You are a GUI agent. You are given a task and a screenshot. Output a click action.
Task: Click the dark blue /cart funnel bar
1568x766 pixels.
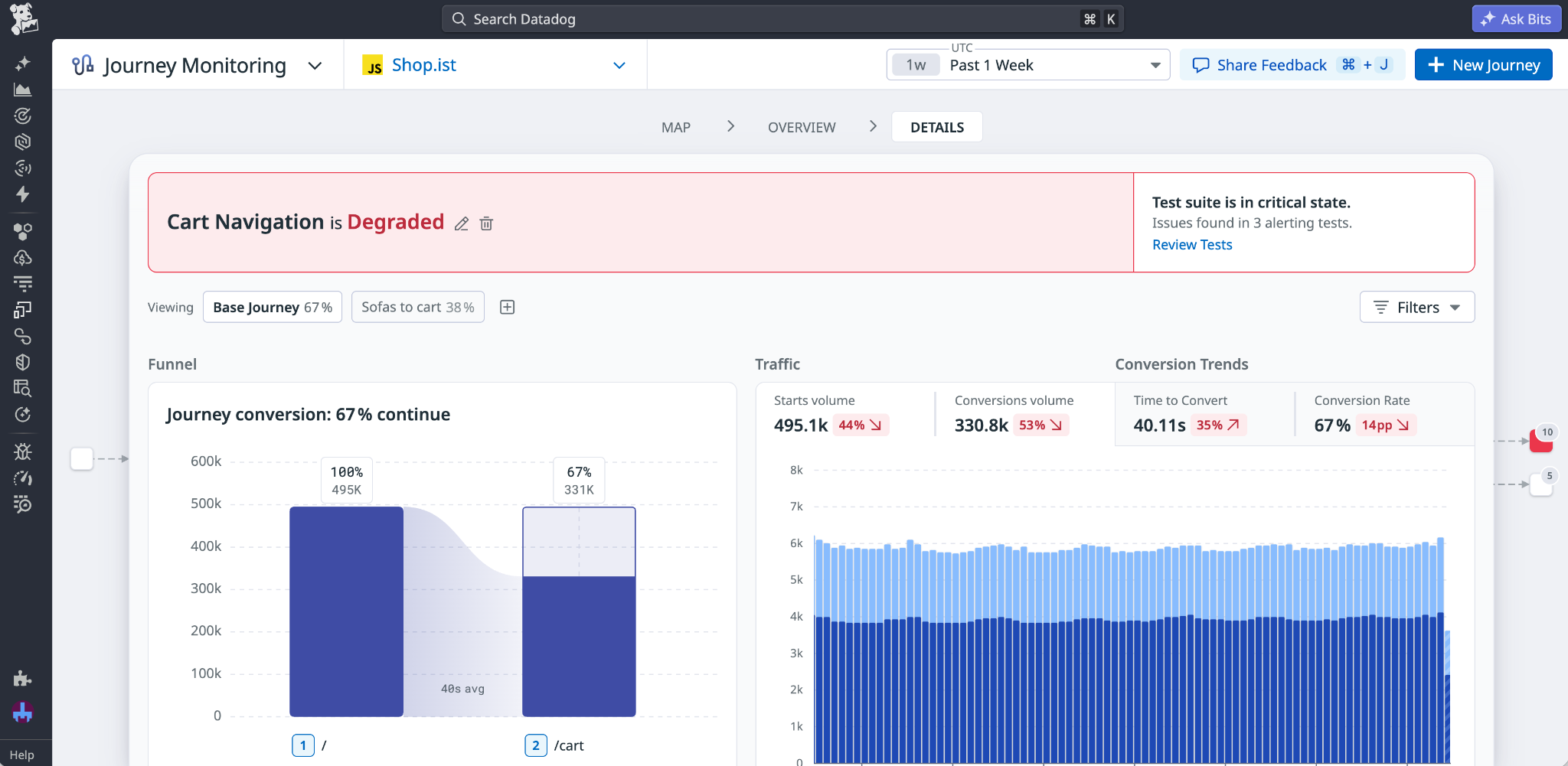pos(579,646)
